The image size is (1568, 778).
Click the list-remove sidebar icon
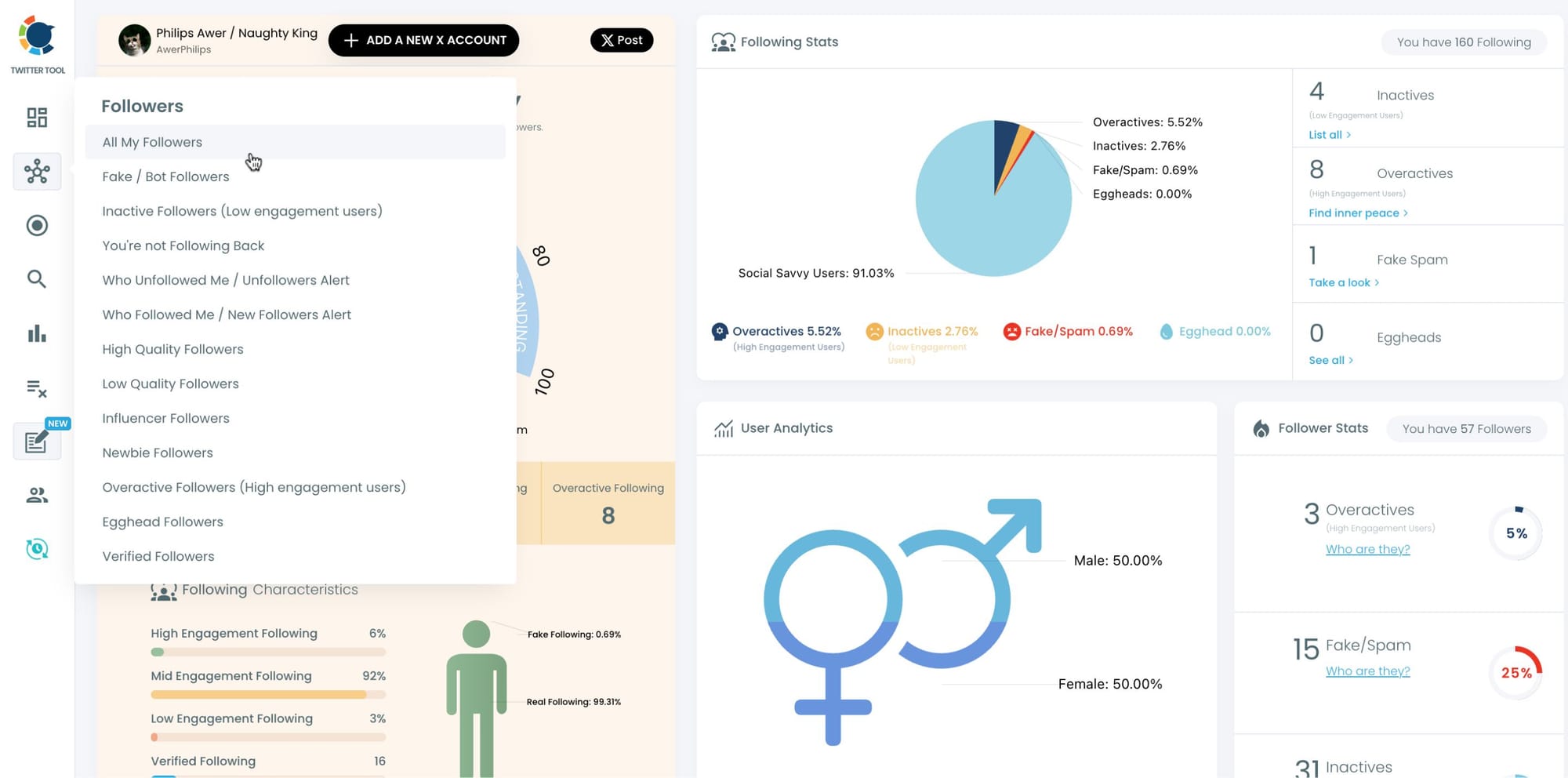point(37,388)
